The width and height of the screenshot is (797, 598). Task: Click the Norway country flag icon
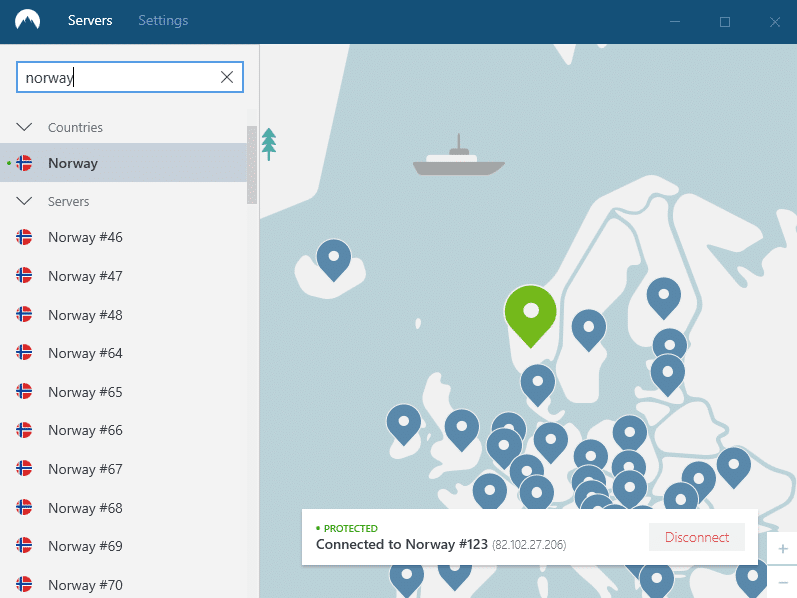pos(24,163)
